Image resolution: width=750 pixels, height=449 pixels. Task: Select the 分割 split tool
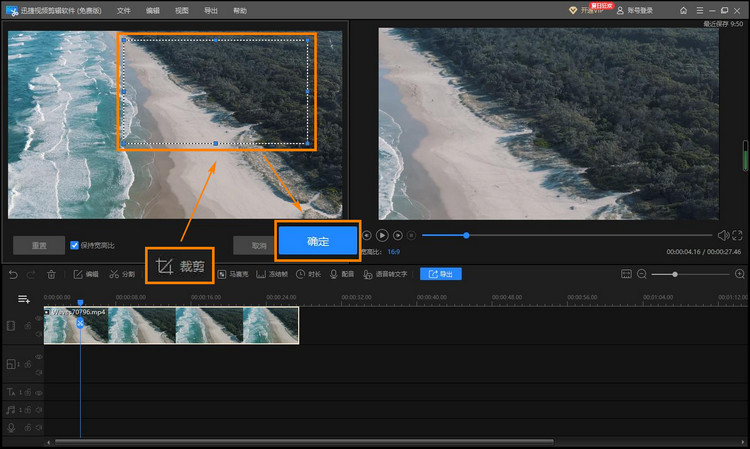[122, 274]
